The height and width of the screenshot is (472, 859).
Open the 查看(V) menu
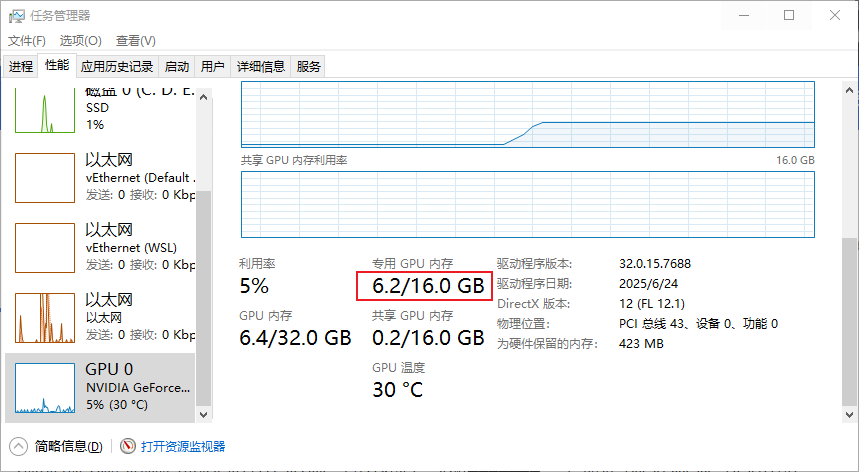click(135, 41)
